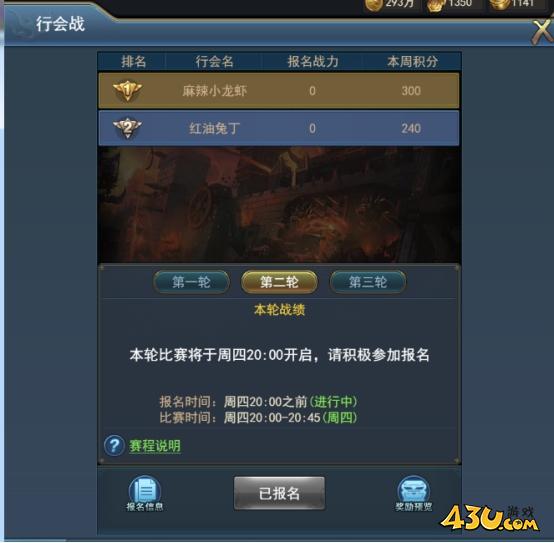Screen dimensions: 554x543
Task: Click the 行会名 column header
Action: [x=214, y=62]
